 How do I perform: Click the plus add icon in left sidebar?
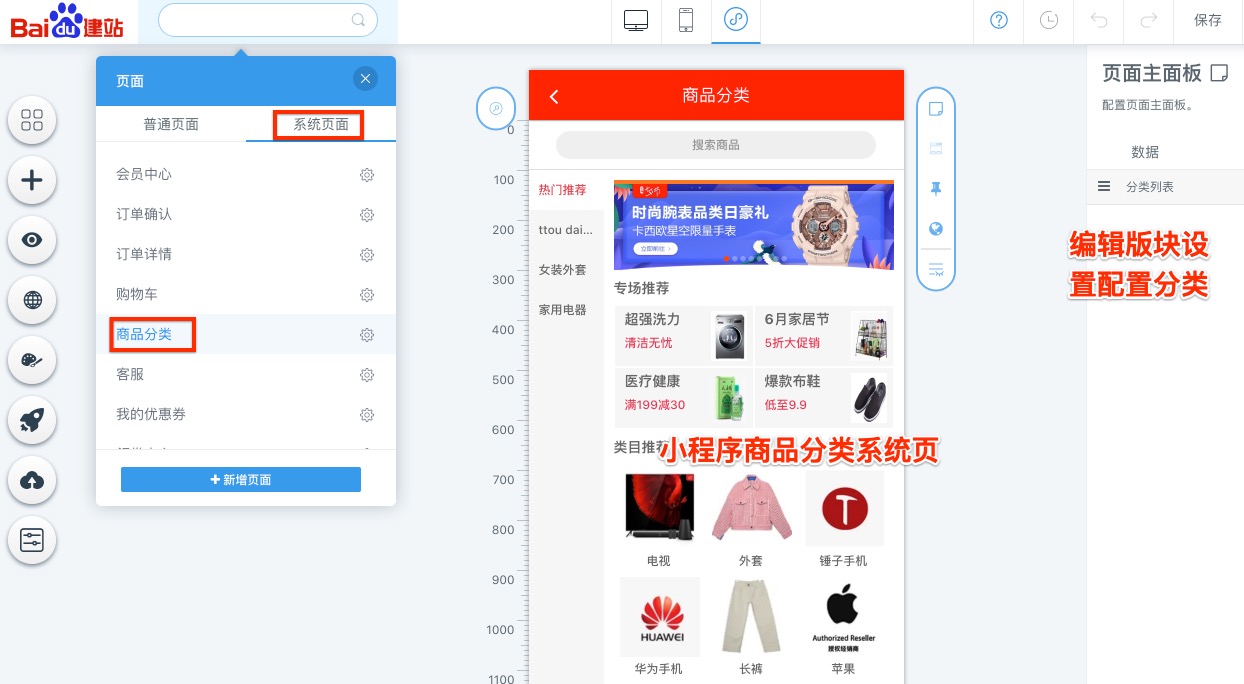click(x=32, y=181)
